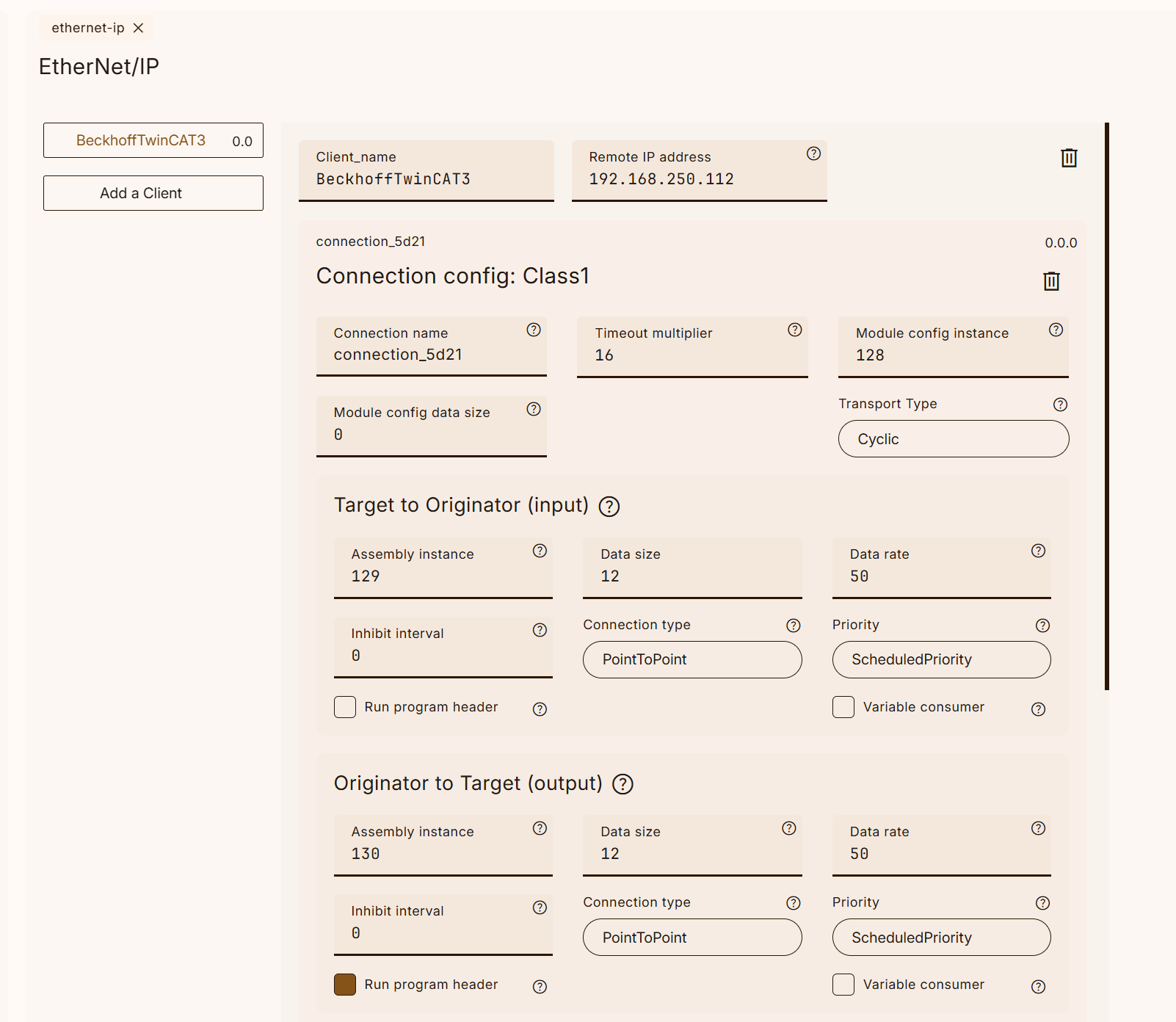Screen dimensions: 1176x1022
Task: Uncheck Run program header under output section
Action: [345, 985]
